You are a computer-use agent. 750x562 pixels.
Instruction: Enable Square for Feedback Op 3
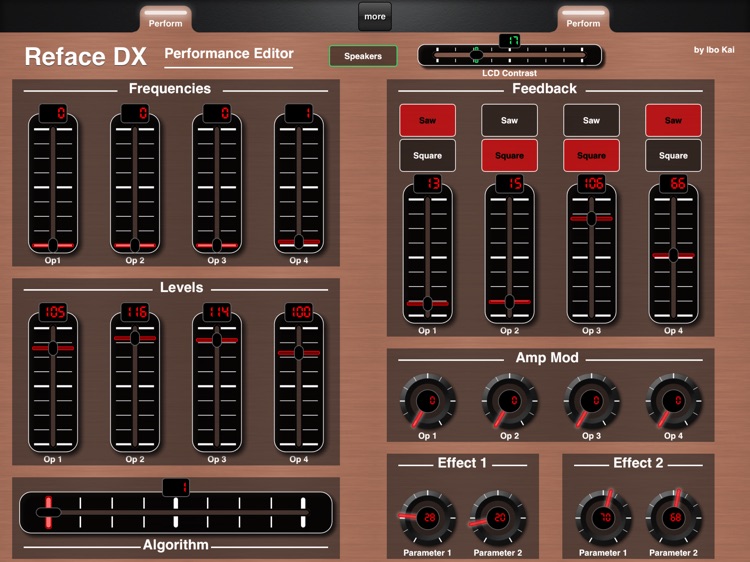click(x=591, y=155)
